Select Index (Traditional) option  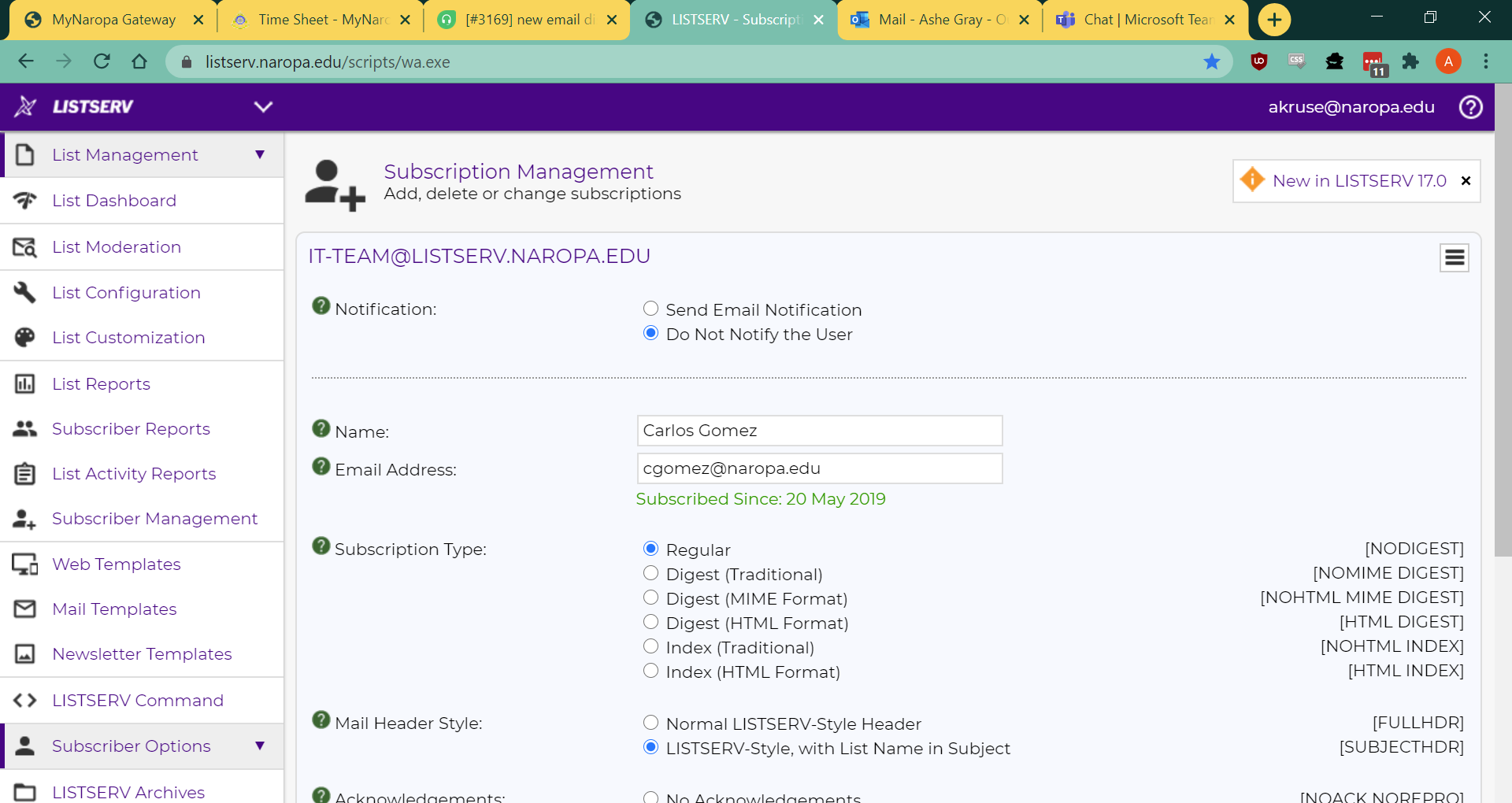tap(650, 646)
